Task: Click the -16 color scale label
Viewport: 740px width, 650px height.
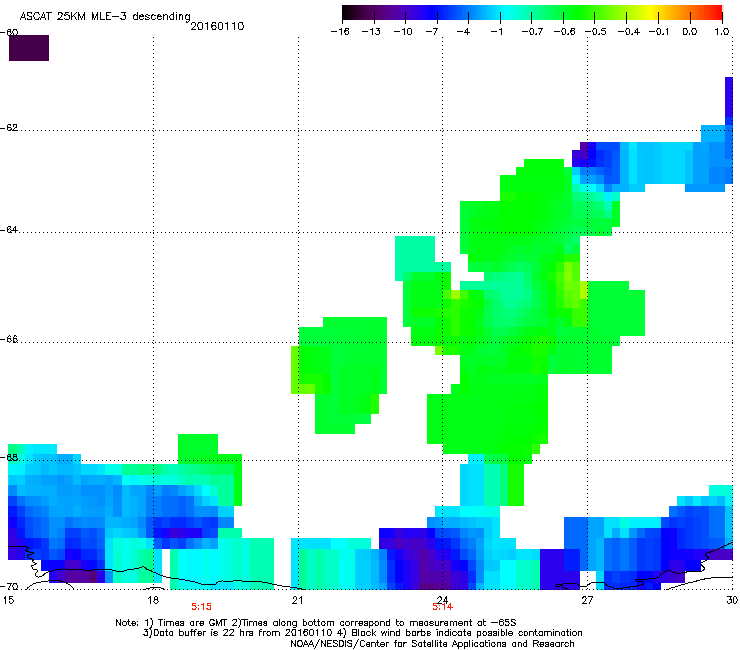Action: pos(340,32)
